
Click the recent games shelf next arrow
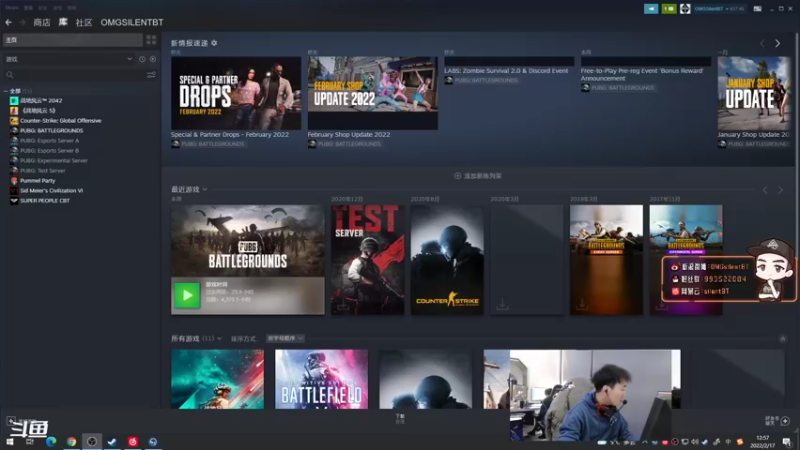pyautogui.click(x=781, y=190)
